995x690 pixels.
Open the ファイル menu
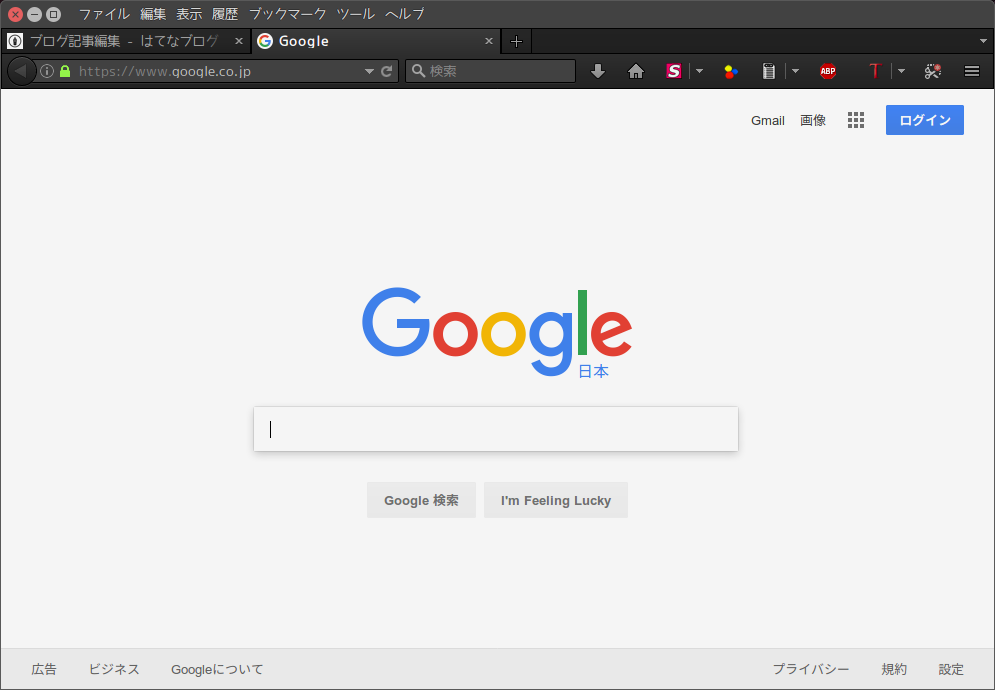pyautogui.click(x=104, y=14)
